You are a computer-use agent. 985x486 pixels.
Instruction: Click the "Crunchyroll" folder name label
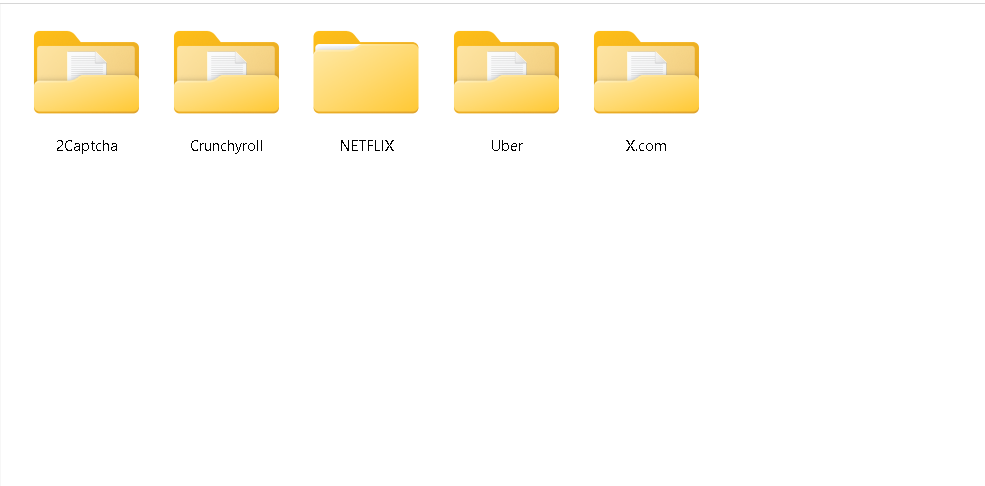click(x=227, y=146)
